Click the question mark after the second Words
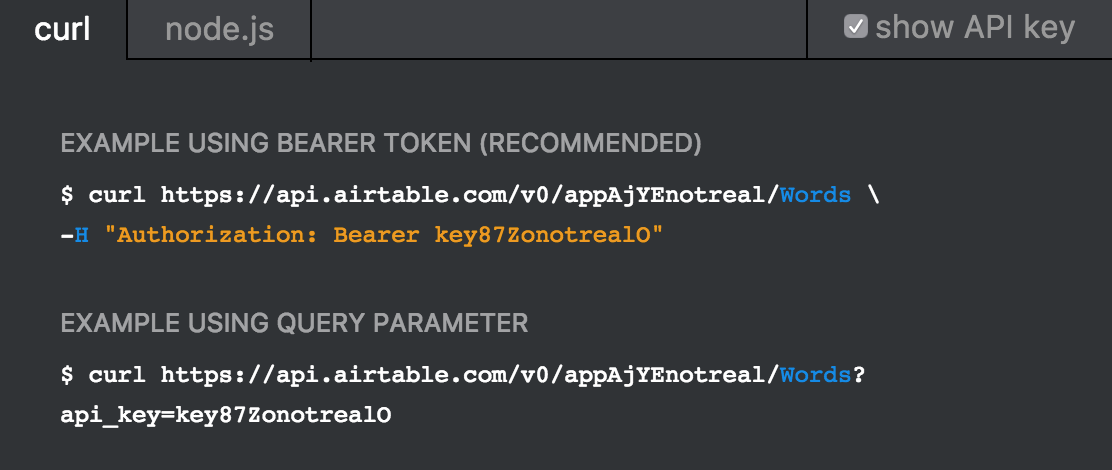 (859, 375)
